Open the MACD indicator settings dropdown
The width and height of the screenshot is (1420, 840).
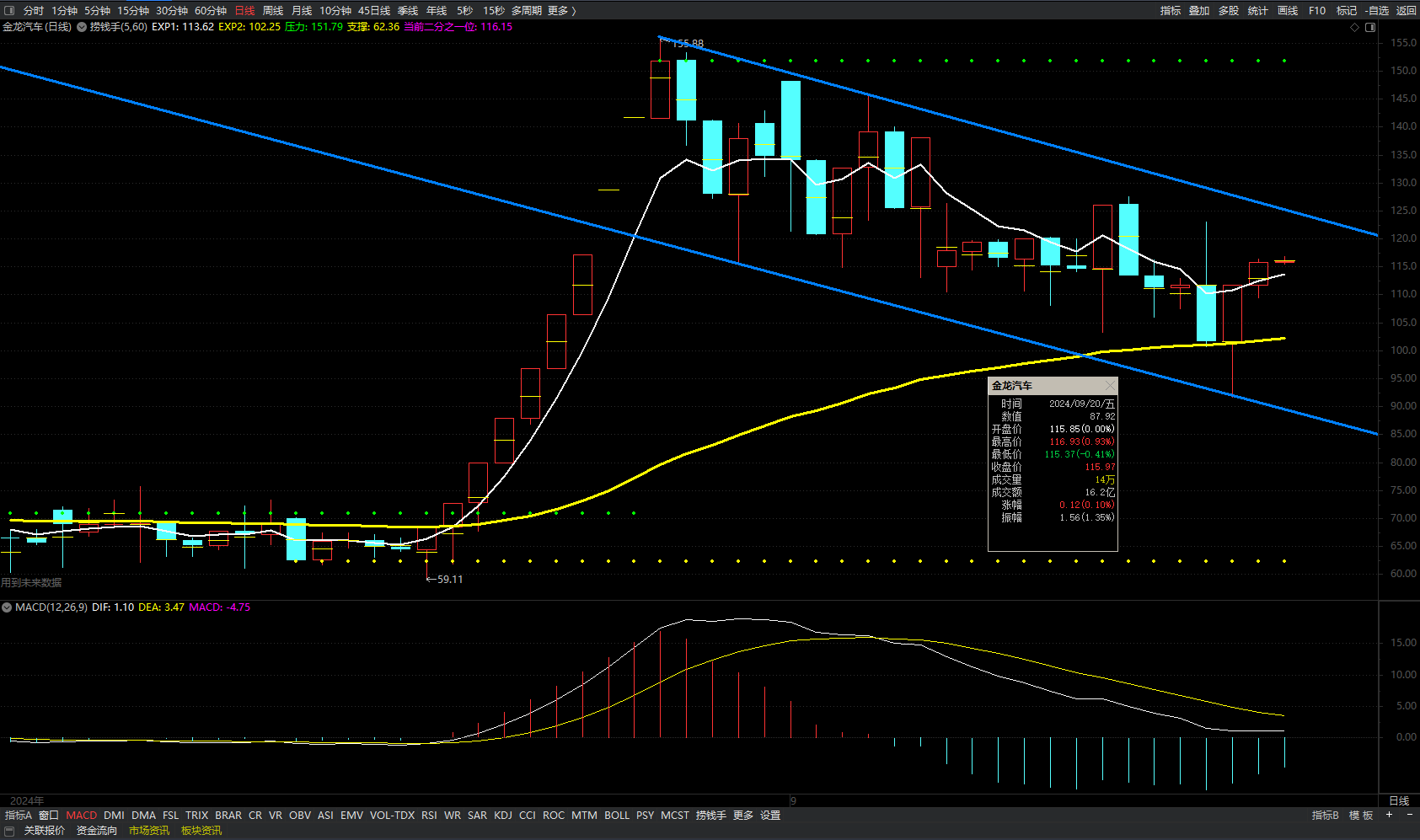coord(7,607)
